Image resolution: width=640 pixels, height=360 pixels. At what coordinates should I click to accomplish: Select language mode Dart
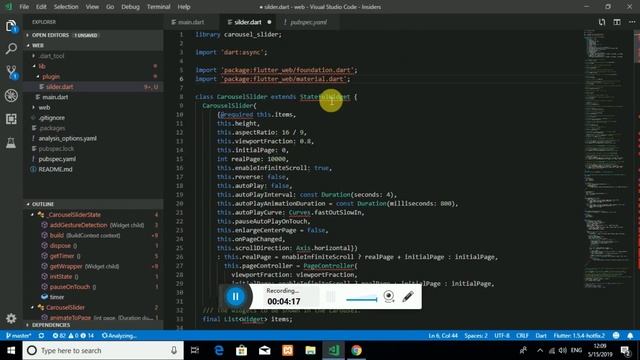(x=541, y=336)
